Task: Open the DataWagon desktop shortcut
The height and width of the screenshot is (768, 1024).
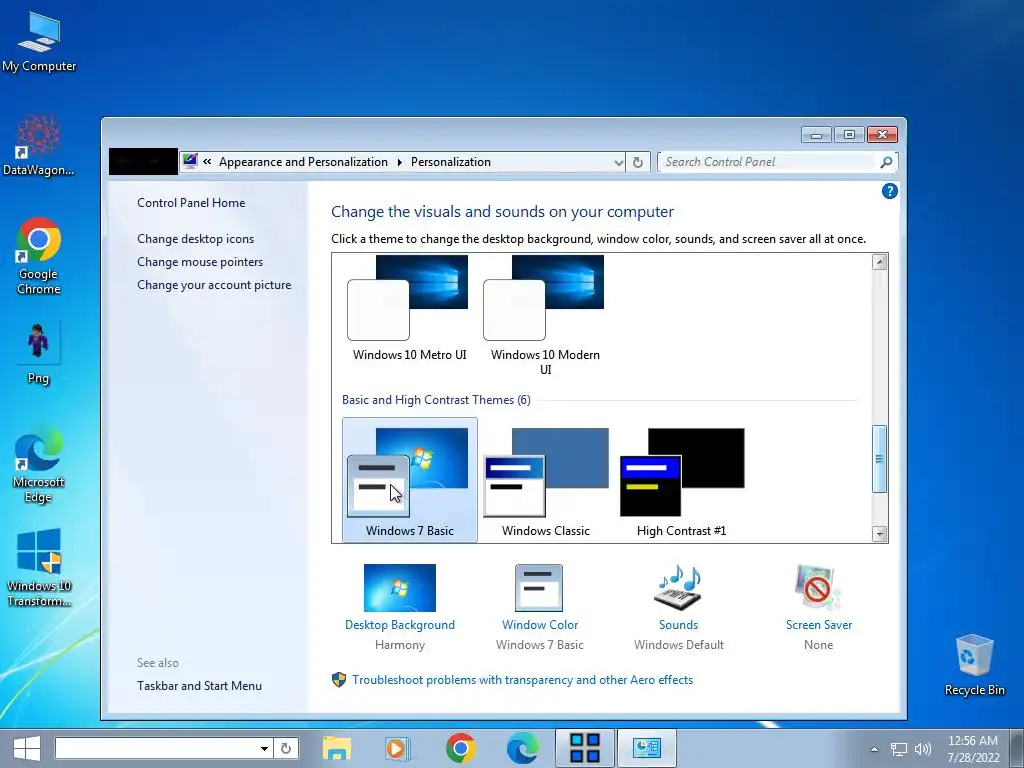Action: (39, 145)
